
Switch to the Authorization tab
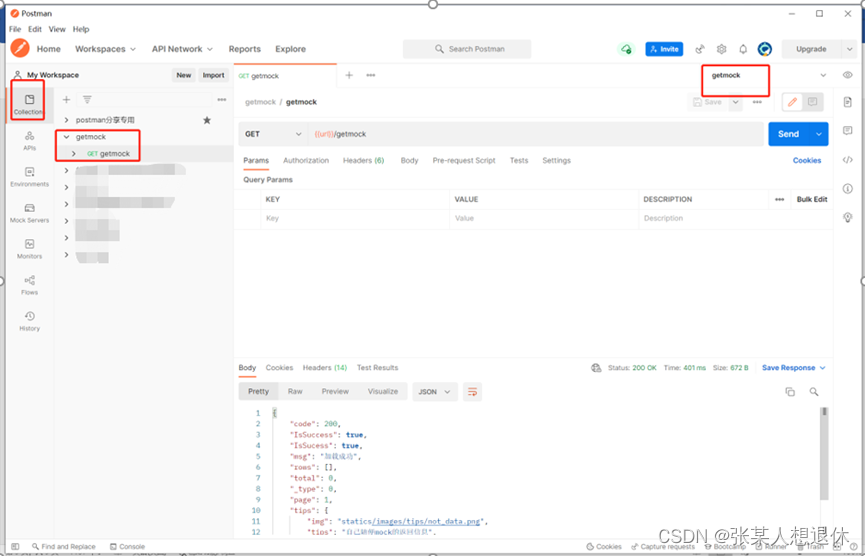(306, 161)
